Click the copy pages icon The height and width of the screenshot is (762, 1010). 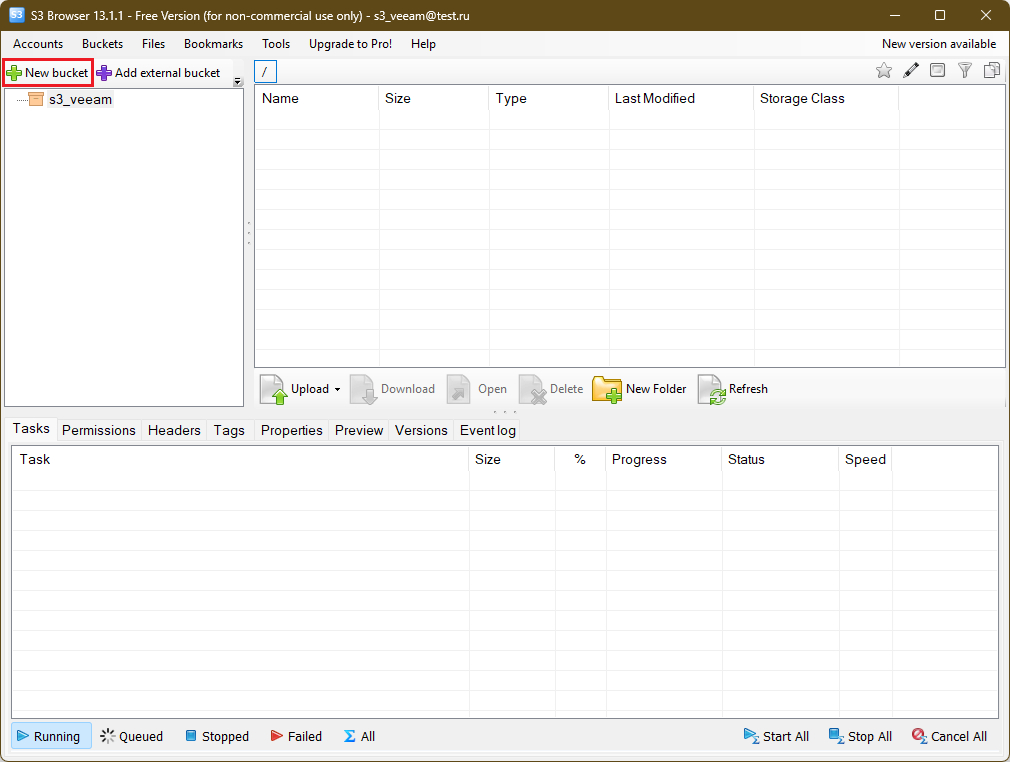(992, 70)
